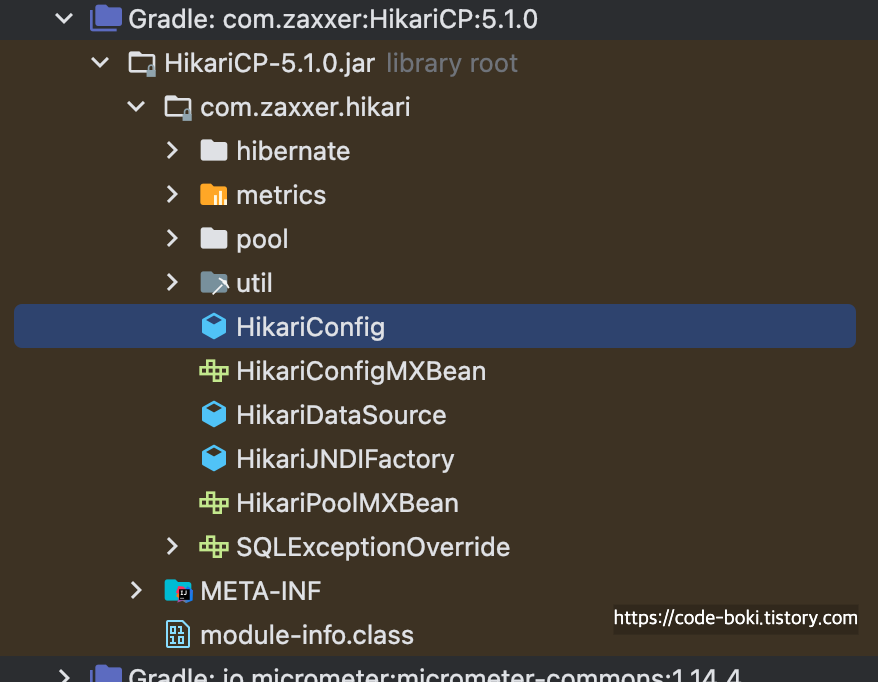
Task: Click the orange metrics folder icon
Action: click(x=214, y=194)
